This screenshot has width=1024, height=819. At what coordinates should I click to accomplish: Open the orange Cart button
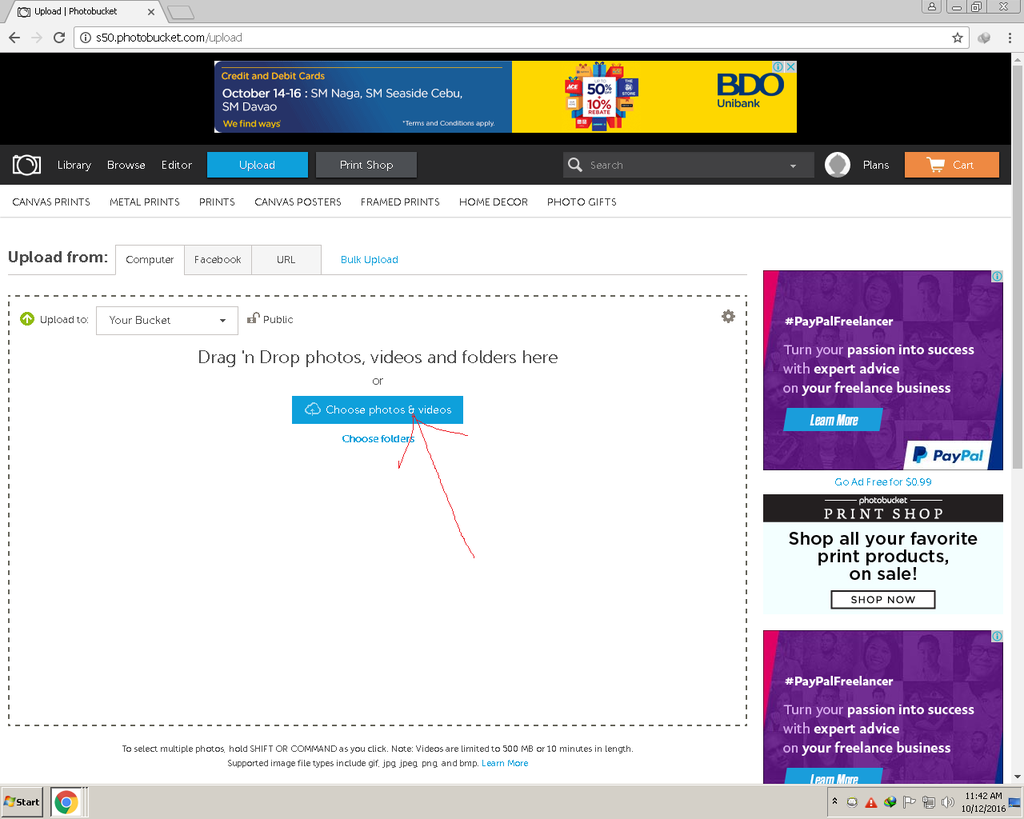pyautogui.click(x=951, y=165)
